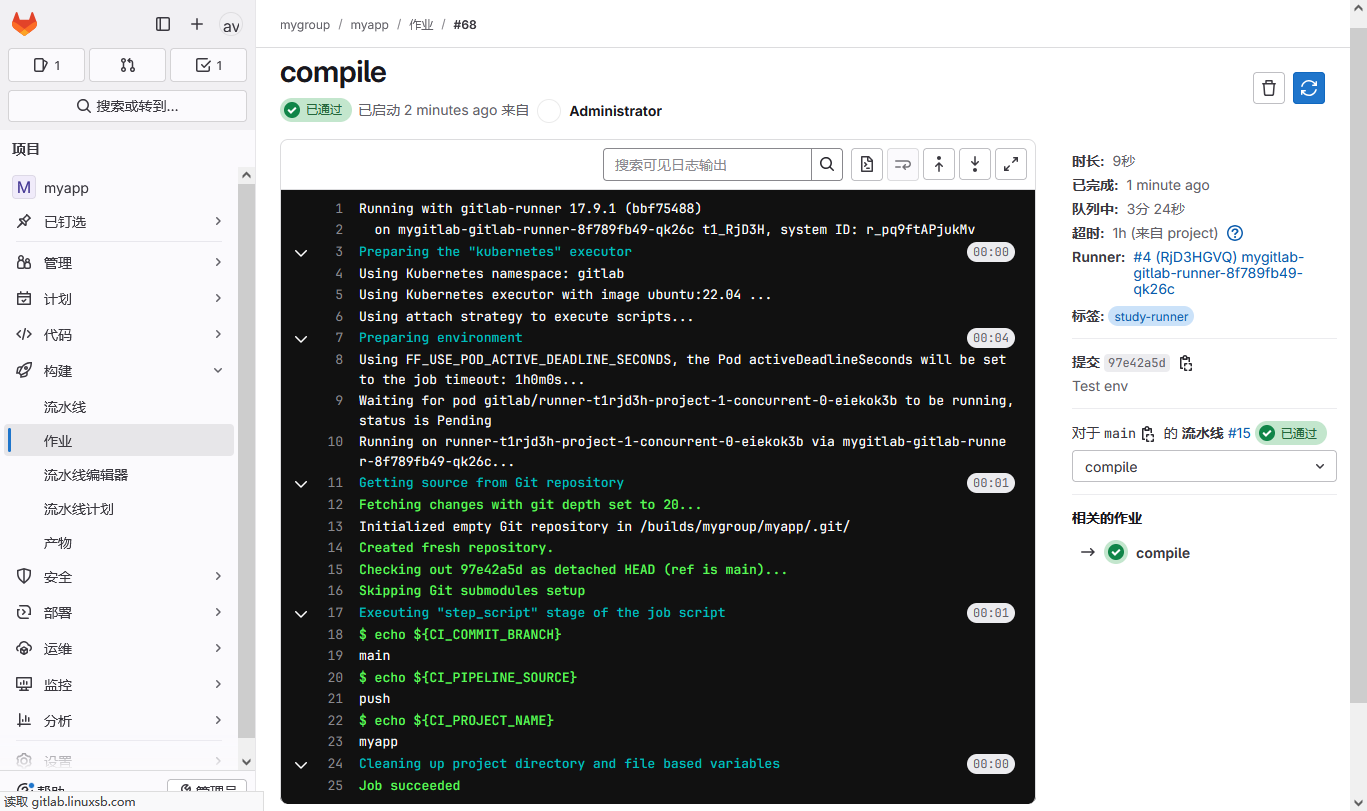This screenshot has width=1367, height=811.
Task: Click the scroll to bottom log icon
Action: tap(975, 164)
